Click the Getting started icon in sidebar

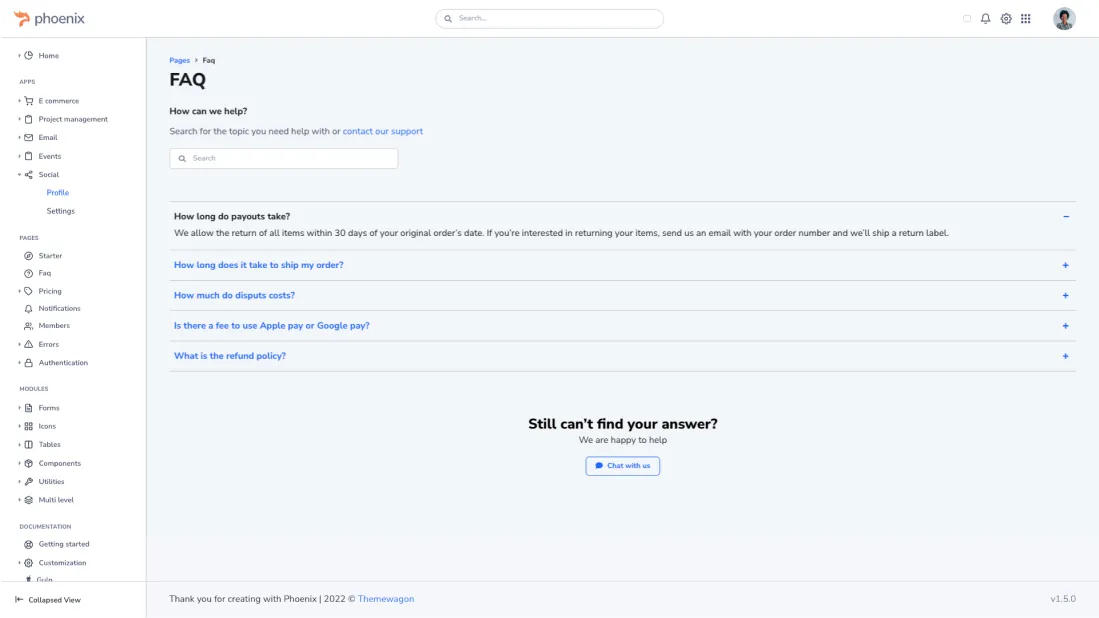click(x=28, y=545)
